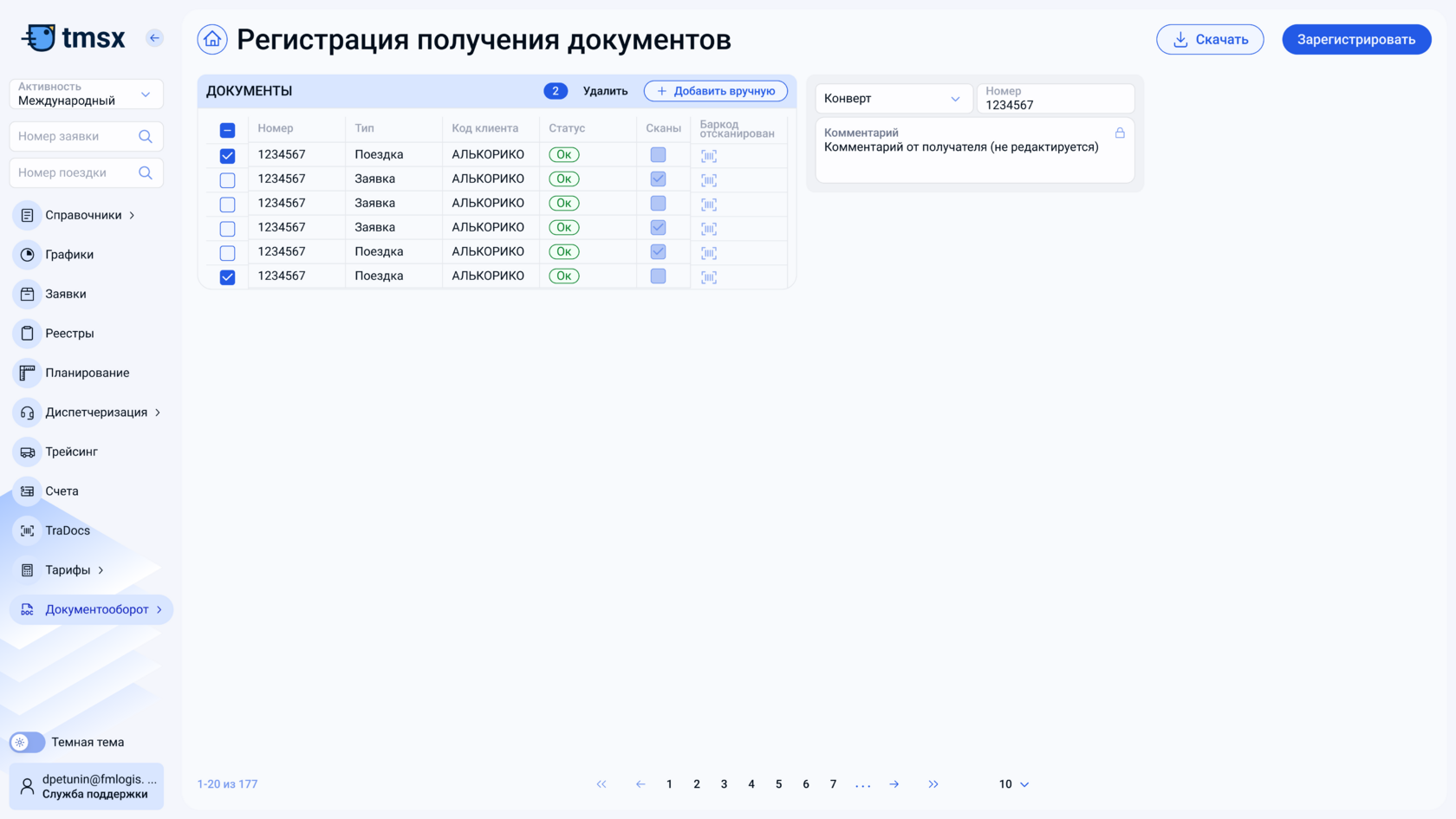Viewport: 1456px width, 819px height.
Task: Click the selected documents count badge 2
Action: tap(556, 91)
